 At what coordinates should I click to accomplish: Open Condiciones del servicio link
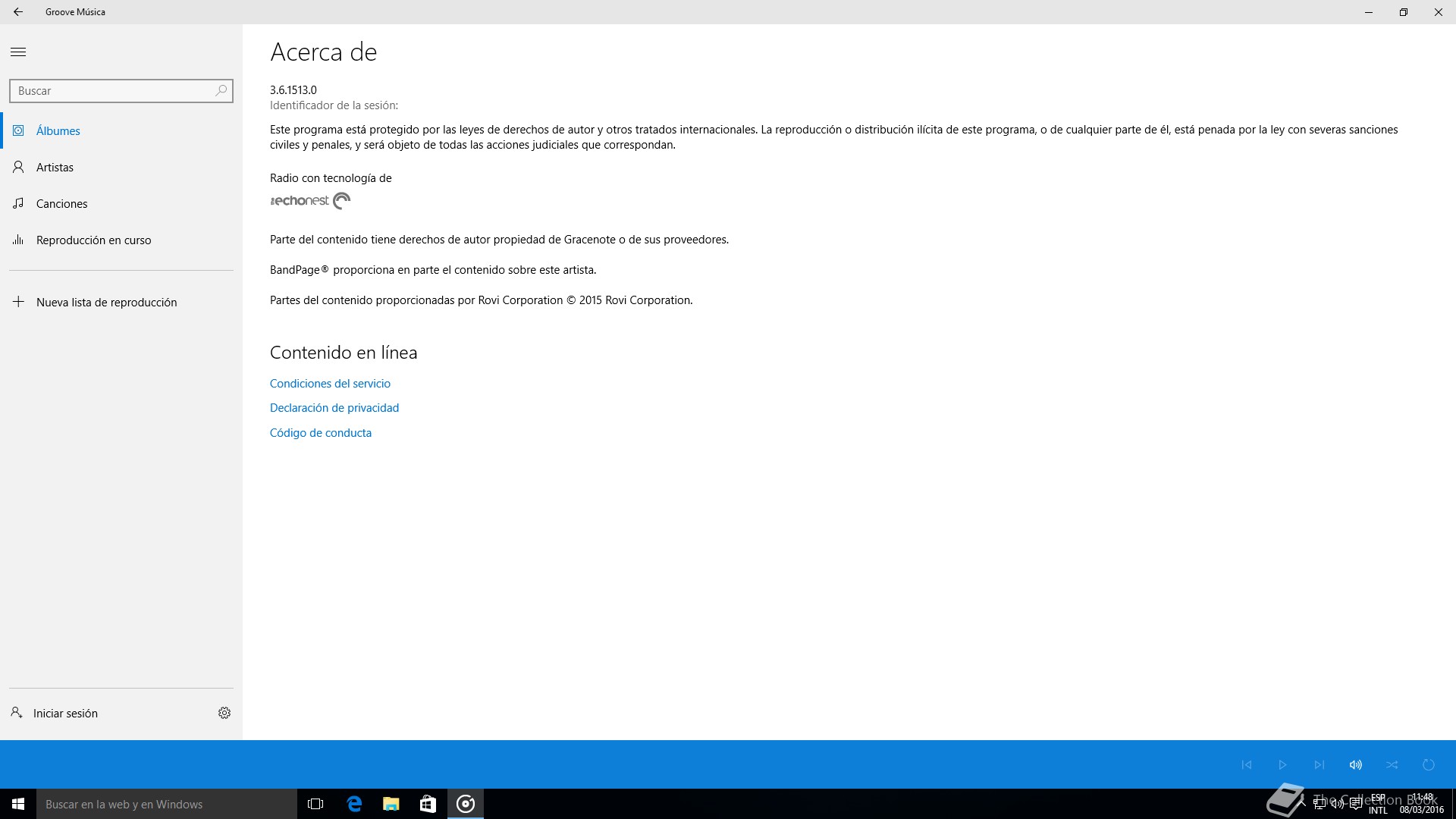pos(330,384)
